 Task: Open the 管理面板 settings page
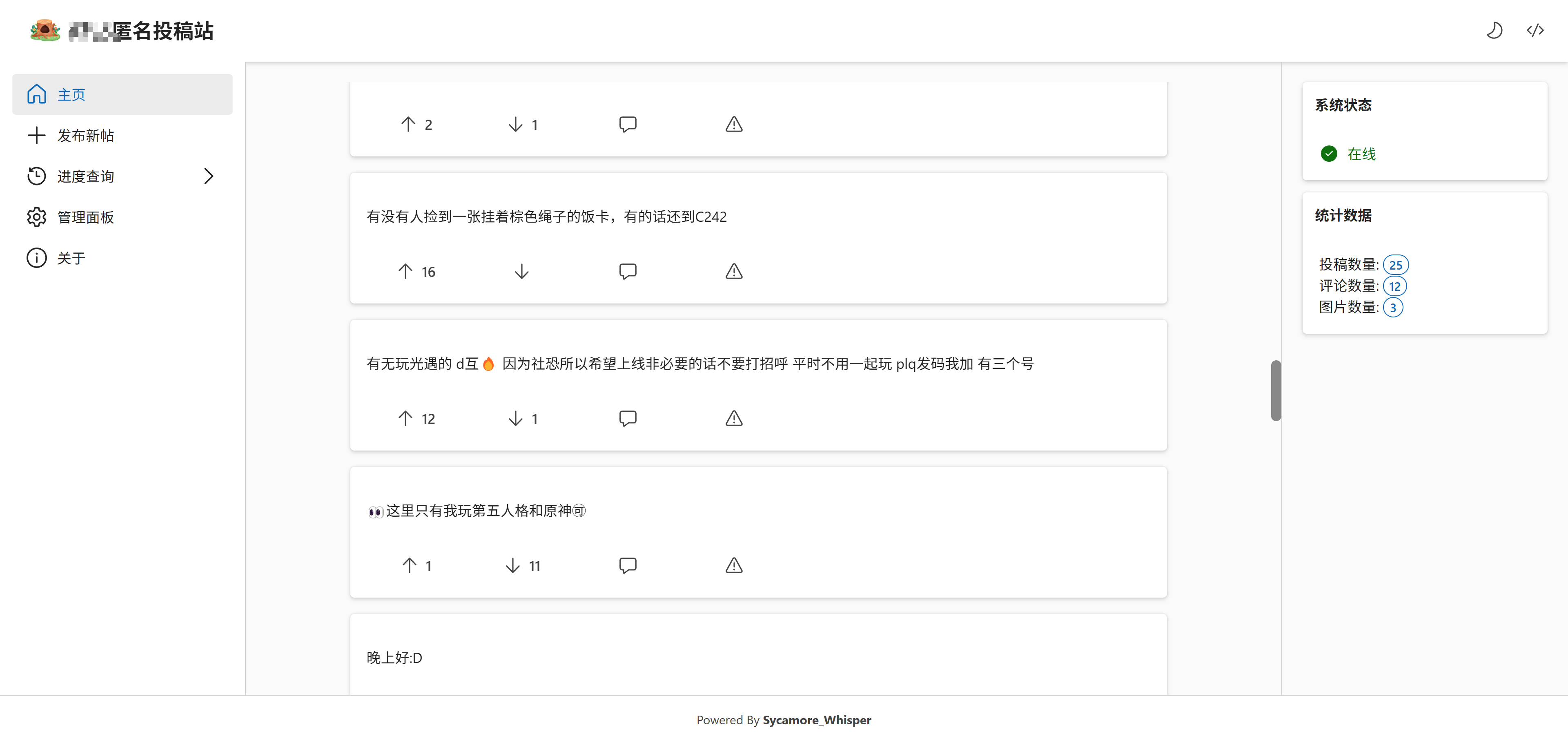coord(85,217)
